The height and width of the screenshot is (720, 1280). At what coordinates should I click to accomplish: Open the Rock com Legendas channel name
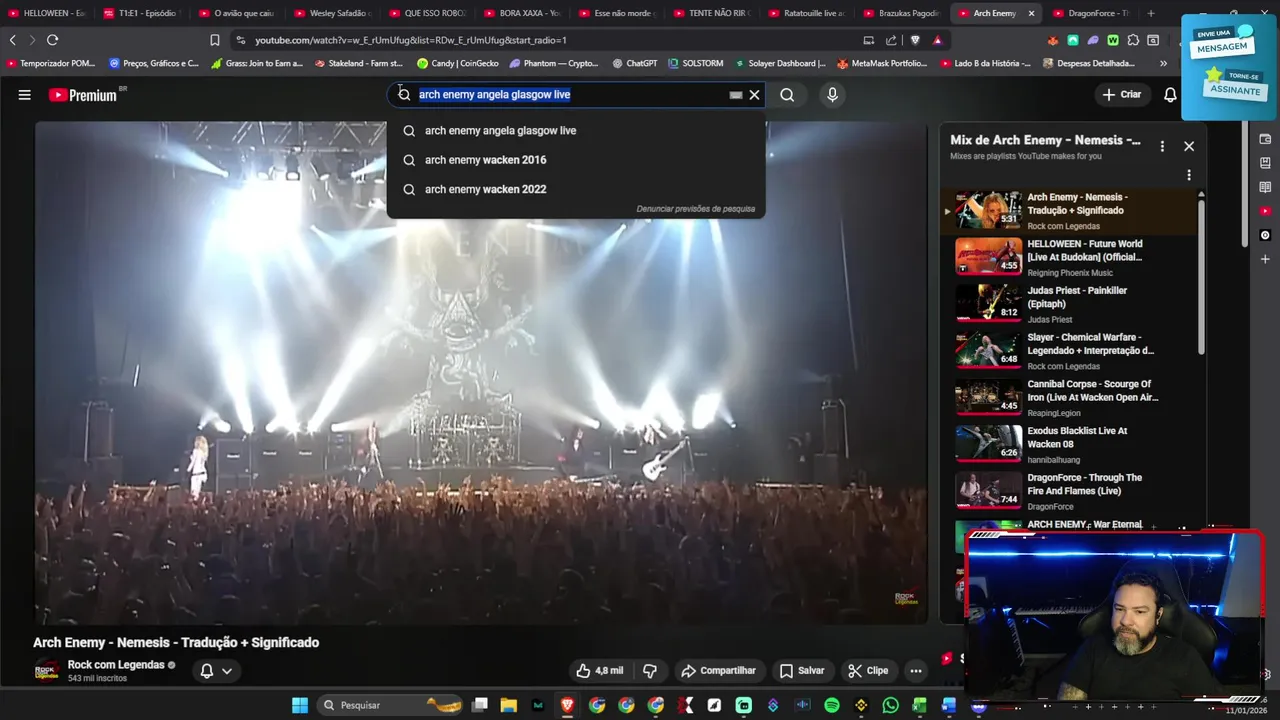[116, 665]
